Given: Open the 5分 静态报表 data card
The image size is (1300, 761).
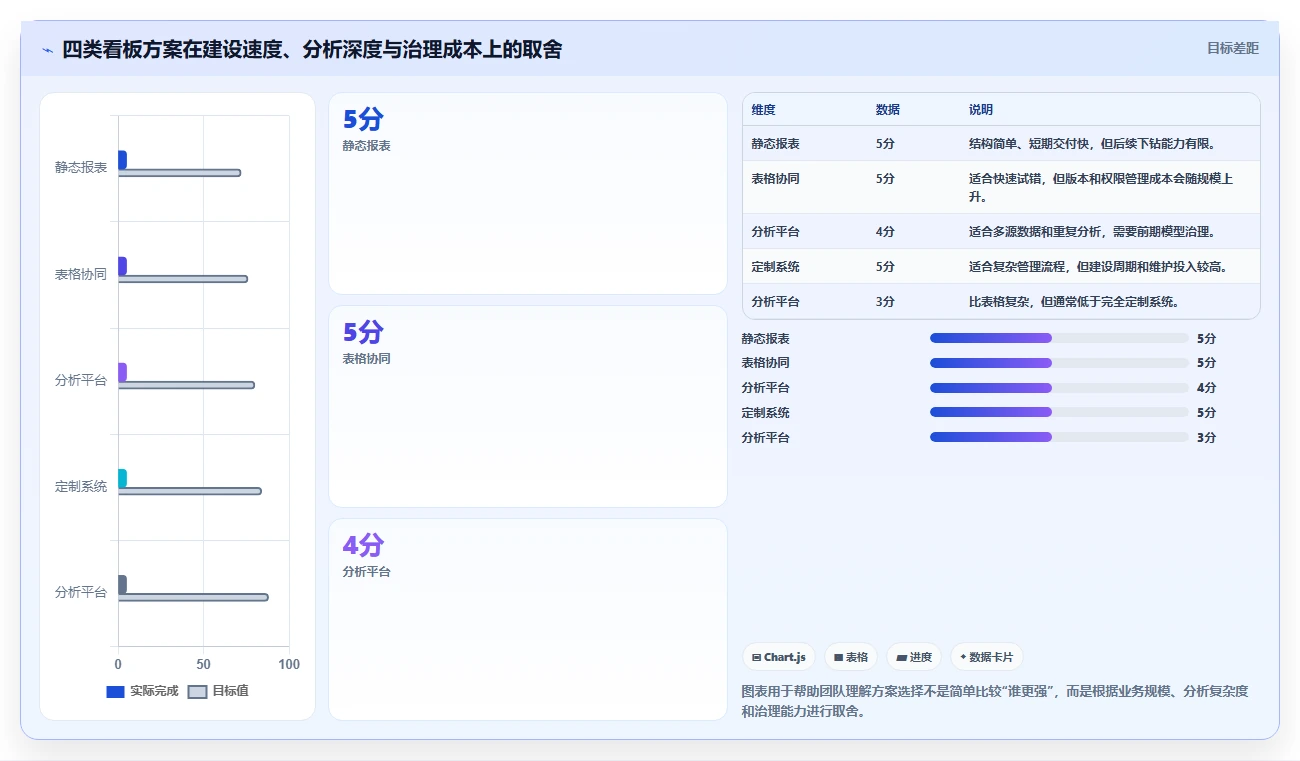Looking at the screenshot, I should (528, 193).
